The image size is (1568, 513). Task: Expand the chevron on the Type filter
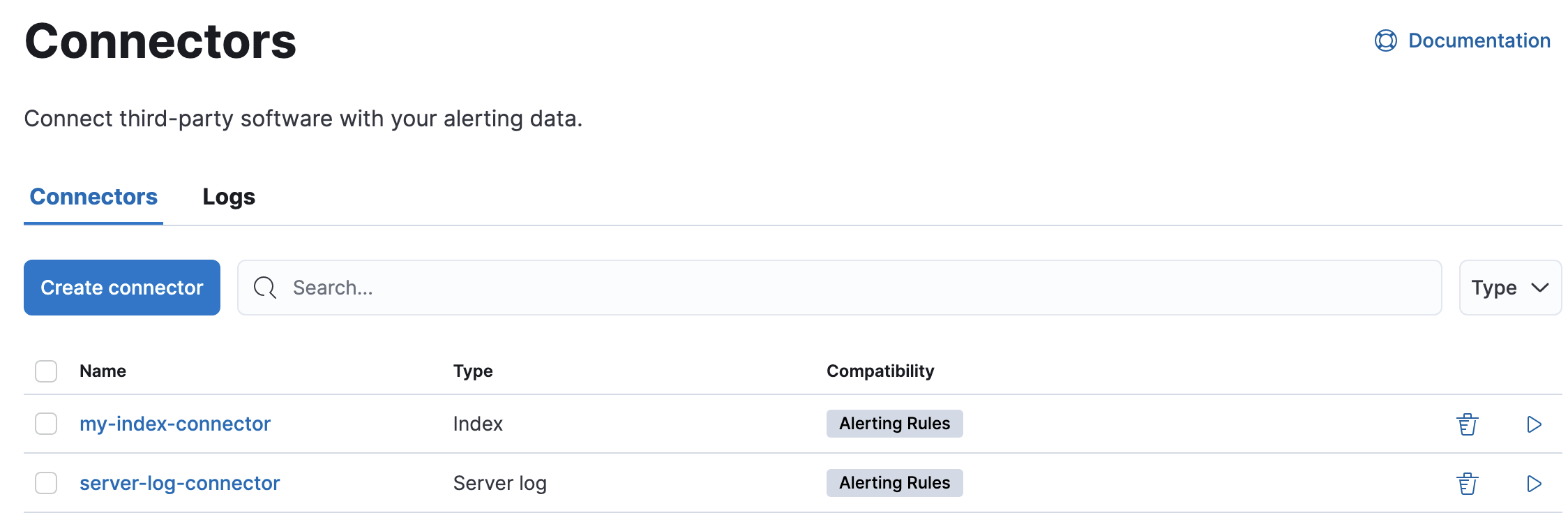pyautogui.click(x=1539, y=288)
